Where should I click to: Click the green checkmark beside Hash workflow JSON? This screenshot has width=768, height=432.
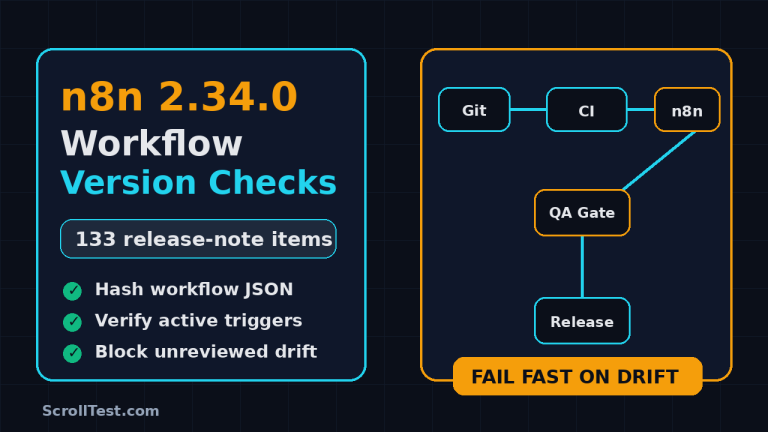pyautogui.click(x=72, y=291)
